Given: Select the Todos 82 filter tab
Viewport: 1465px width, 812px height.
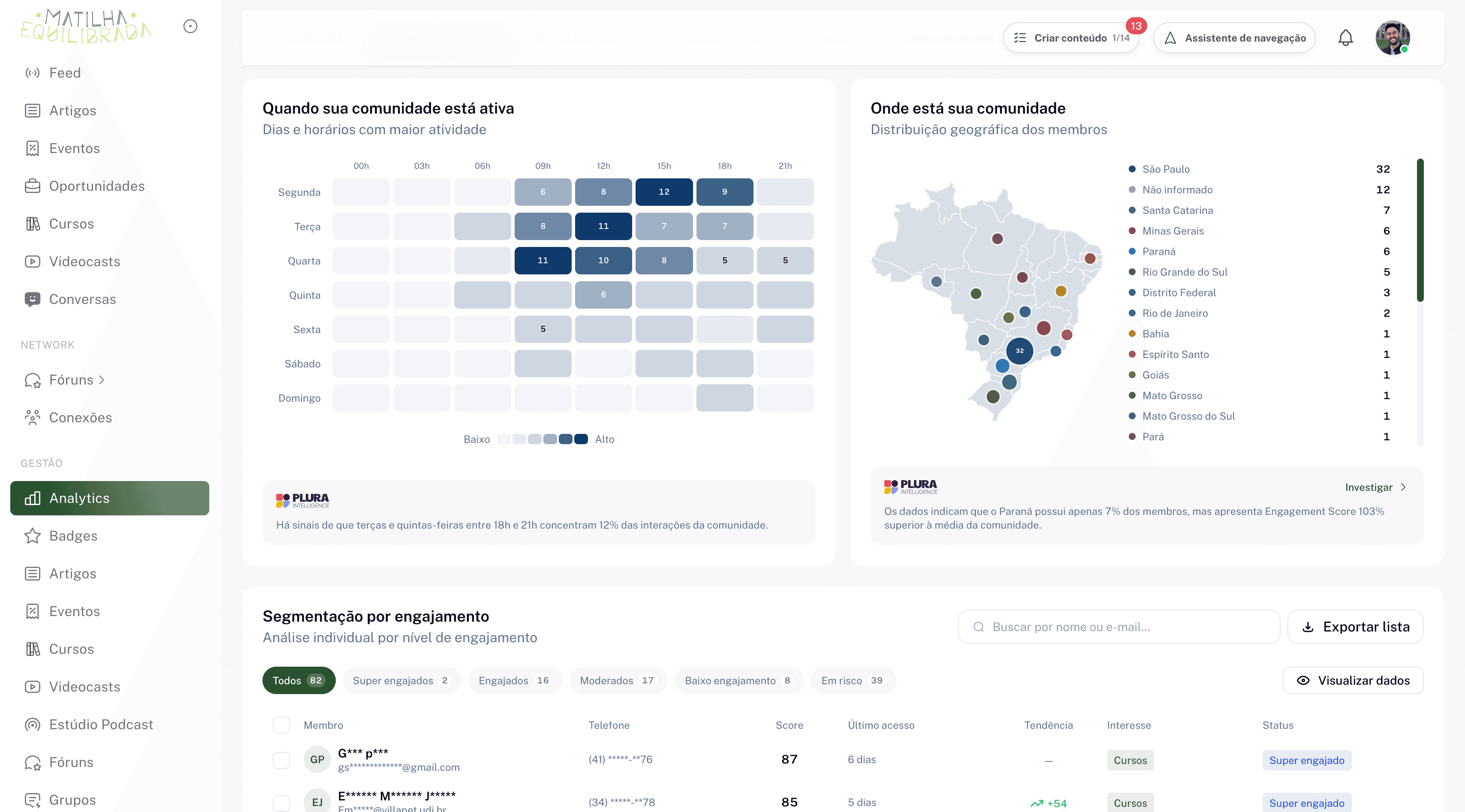Looking at the screenshot, I should point(298,681).
